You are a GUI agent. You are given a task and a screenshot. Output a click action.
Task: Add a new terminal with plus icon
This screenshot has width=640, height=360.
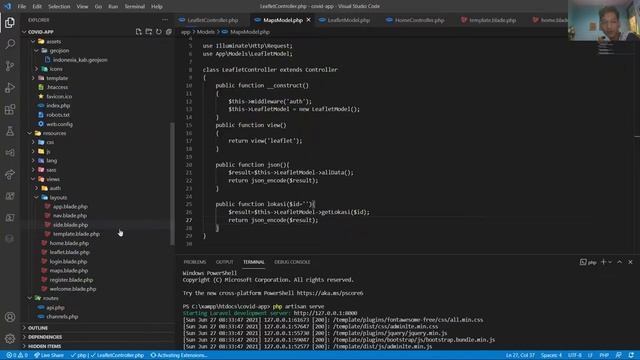click(603, 262)
